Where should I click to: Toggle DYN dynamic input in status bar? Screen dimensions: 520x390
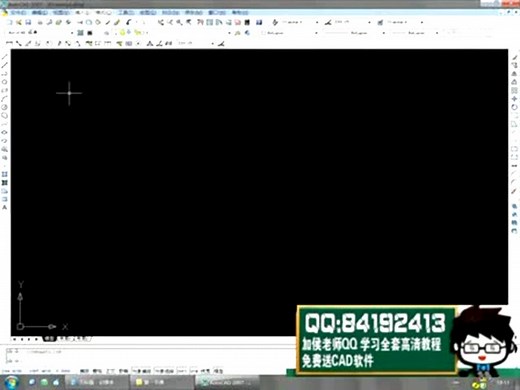pyautogui.click(x=194, y=371)
